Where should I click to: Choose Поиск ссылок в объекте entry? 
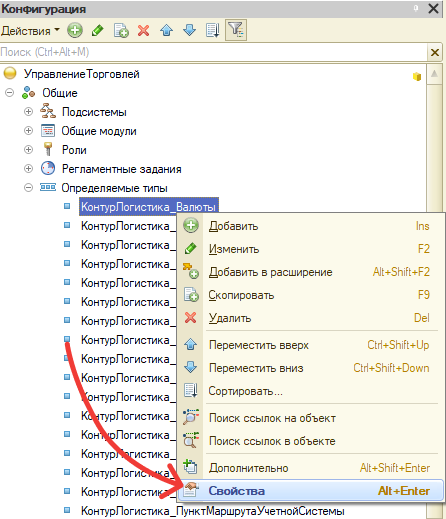pyautogui.click(x=311, y=441)
